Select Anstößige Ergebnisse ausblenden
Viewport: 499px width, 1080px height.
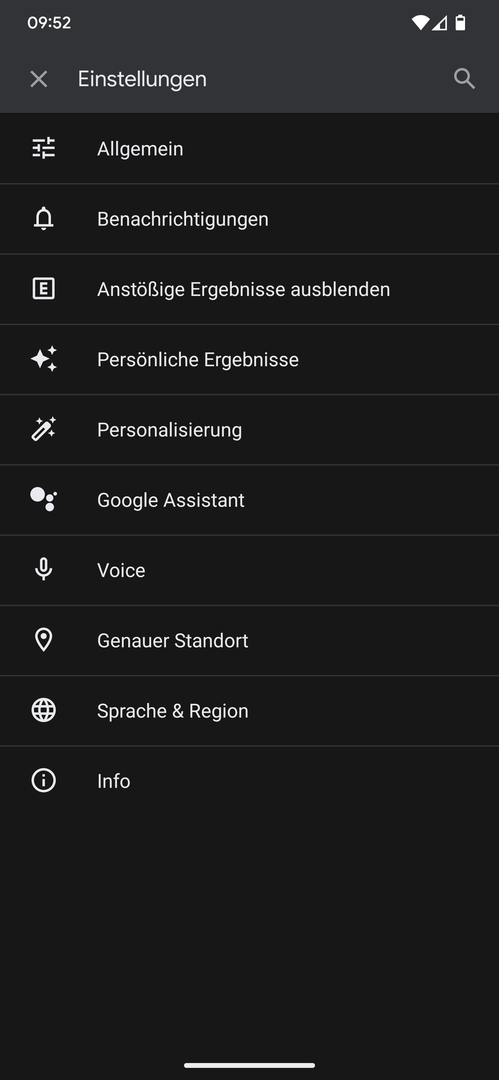[250, 289]
